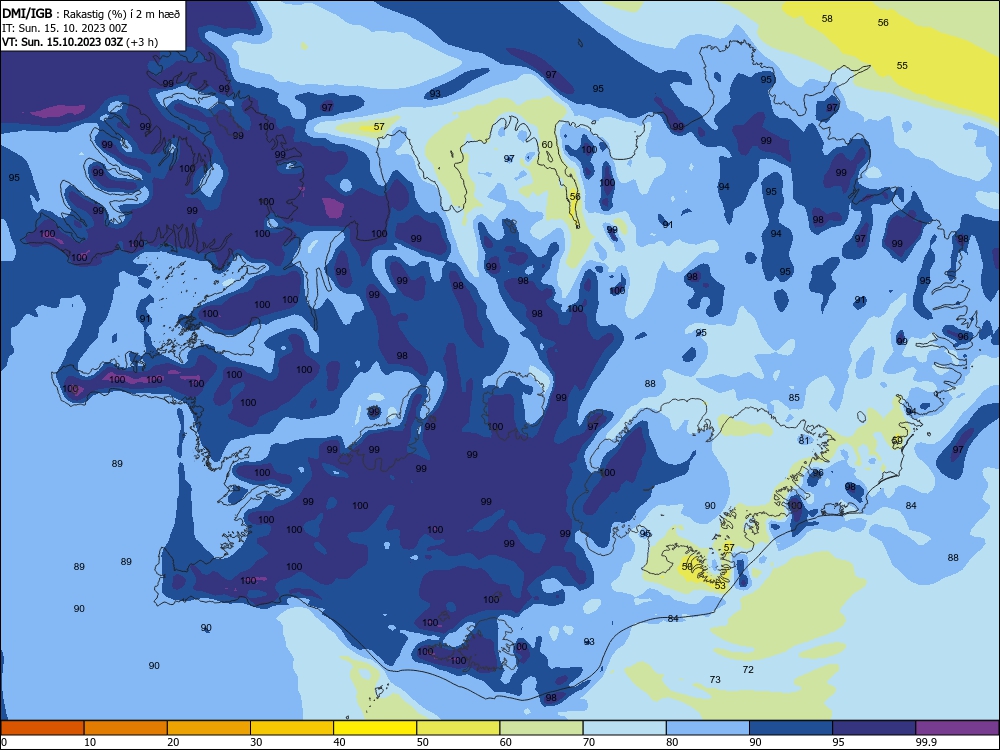Click the purple 99.9+ legend swatch
Image resolution: width=1000 pixels, height=750 pixels.
point(957,728)
